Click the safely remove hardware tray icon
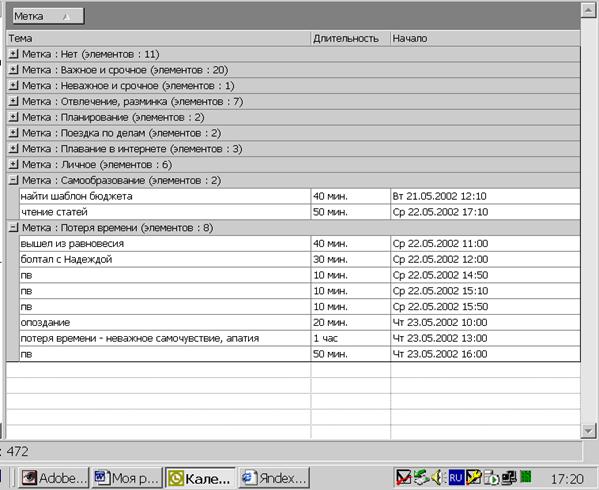 click(x=421, y=477)
